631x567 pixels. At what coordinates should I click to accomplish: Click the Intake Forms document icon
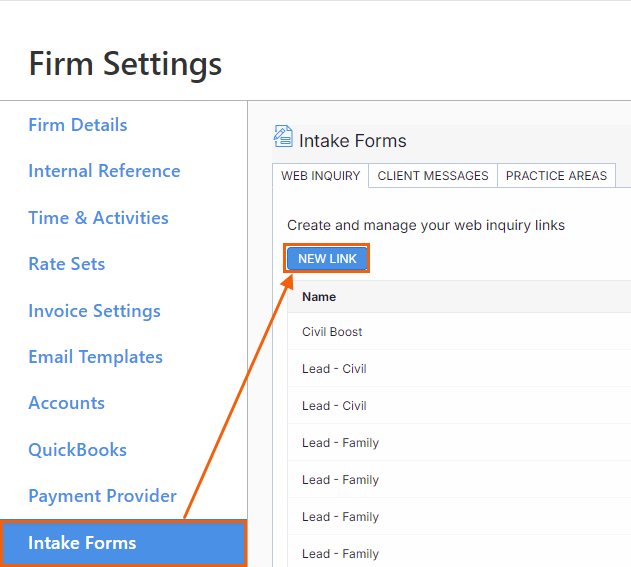tap(283, 136)
